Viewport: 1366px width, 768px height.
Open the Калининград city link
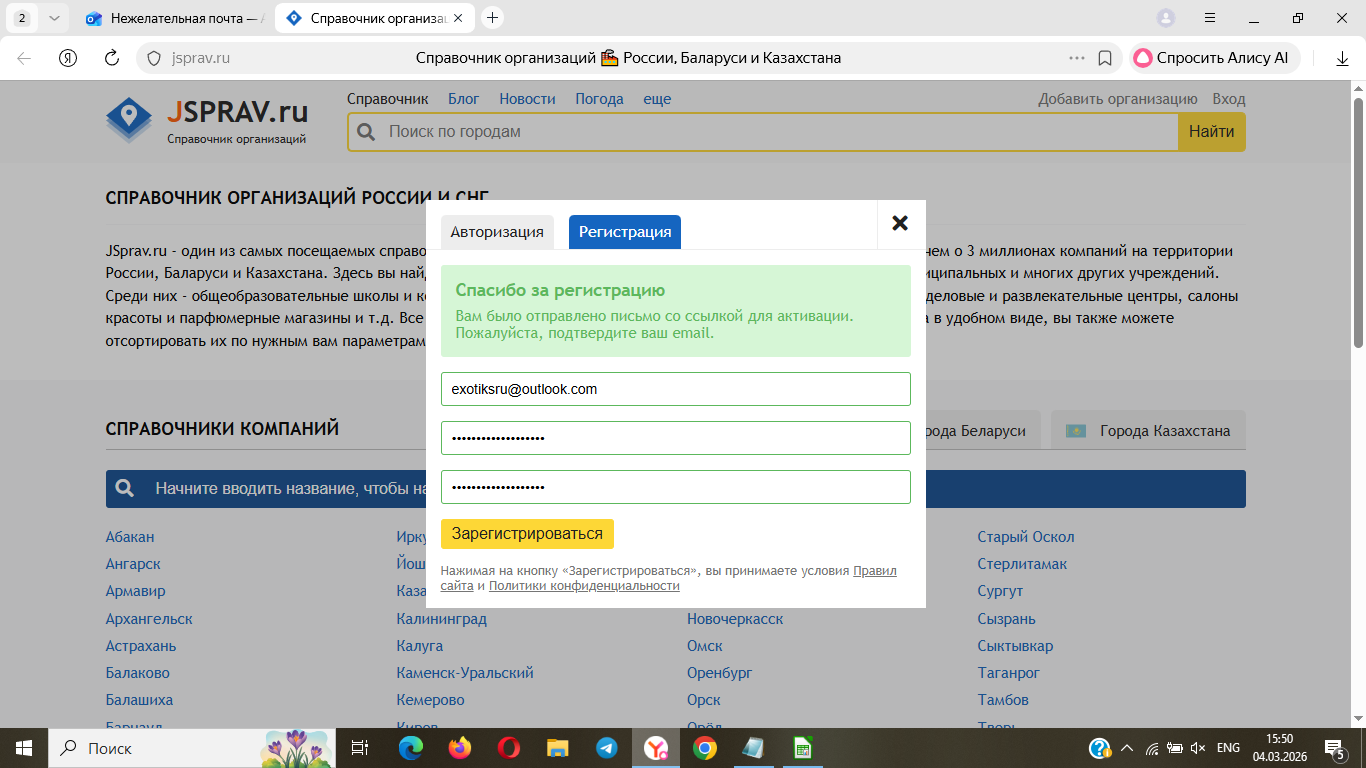coord(441,619)
